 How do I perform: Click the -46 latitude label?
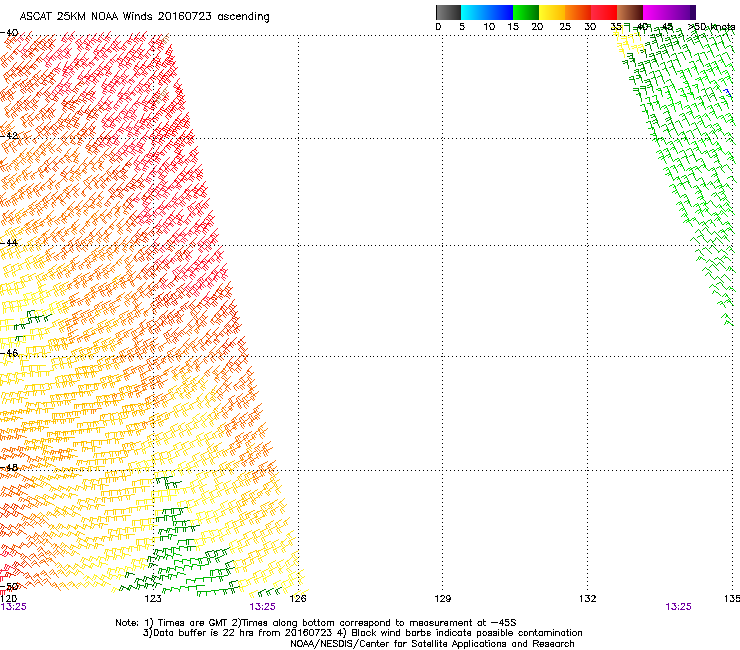(9, 353)
